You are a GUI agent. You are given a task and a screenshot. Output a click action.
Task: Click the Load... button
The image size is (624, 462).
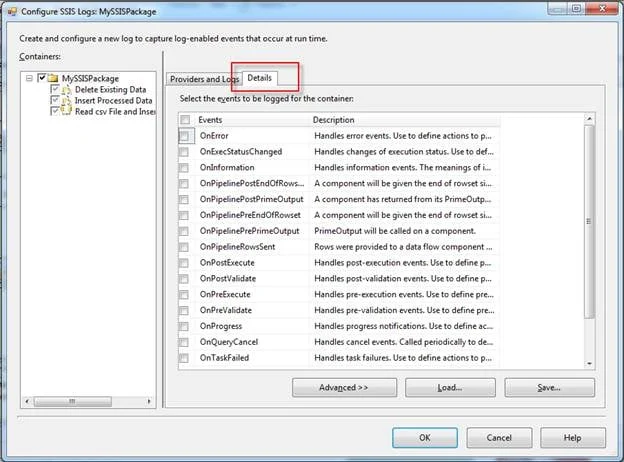click(x=450, y=388)
